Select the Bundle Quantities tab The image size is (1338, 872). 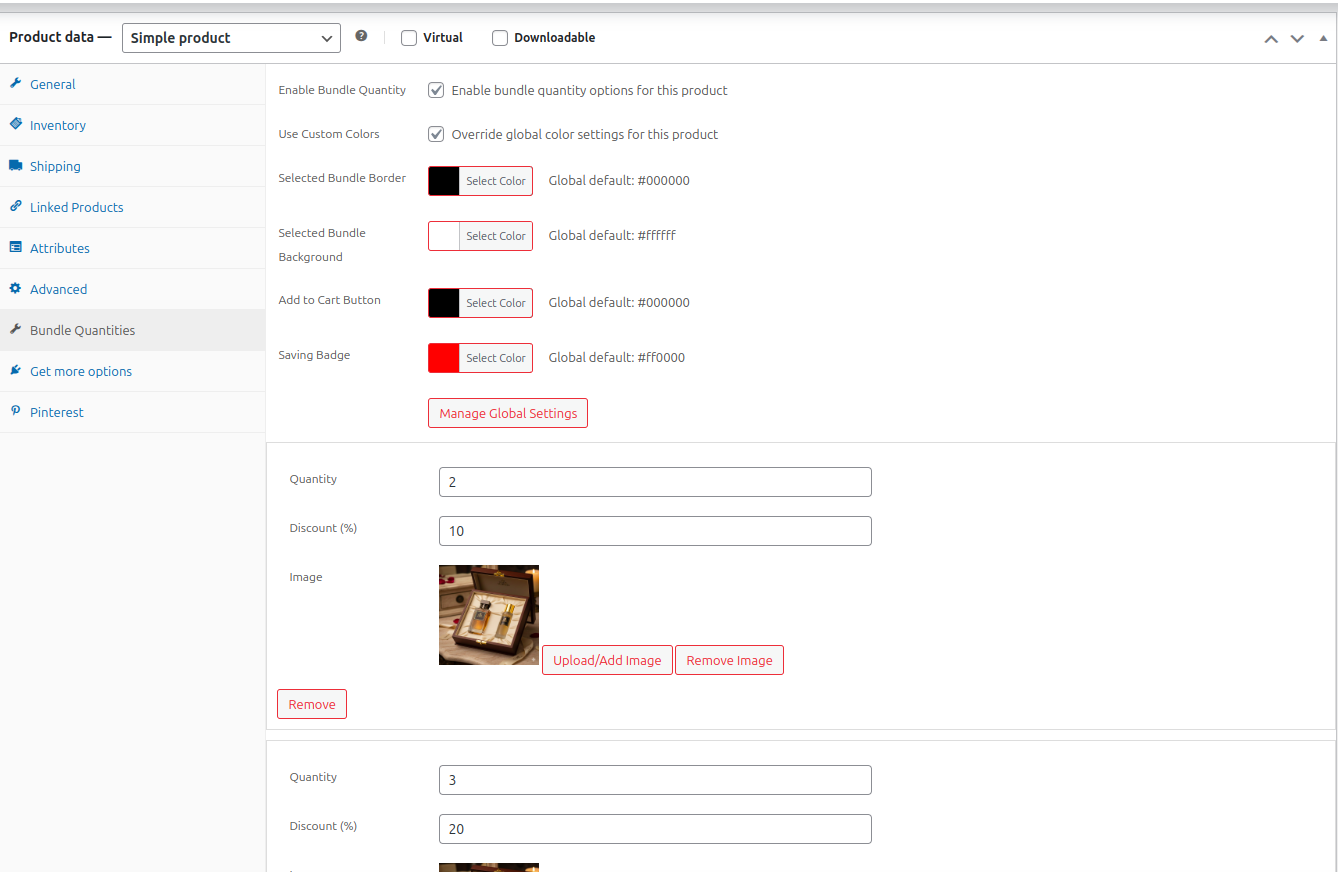coord(82,330)
